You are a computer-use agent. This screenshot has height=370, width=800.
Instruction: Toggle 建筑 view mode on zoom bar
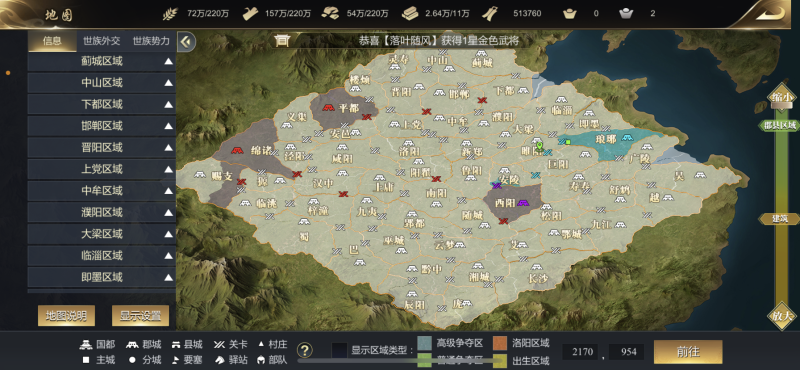click(x=779, y=218)
